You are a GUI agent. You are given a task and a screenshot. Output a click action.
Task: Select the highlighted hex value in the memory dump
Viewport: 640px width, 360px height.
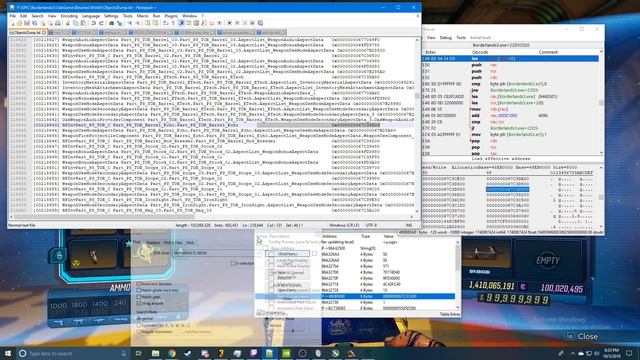(507, 189)
